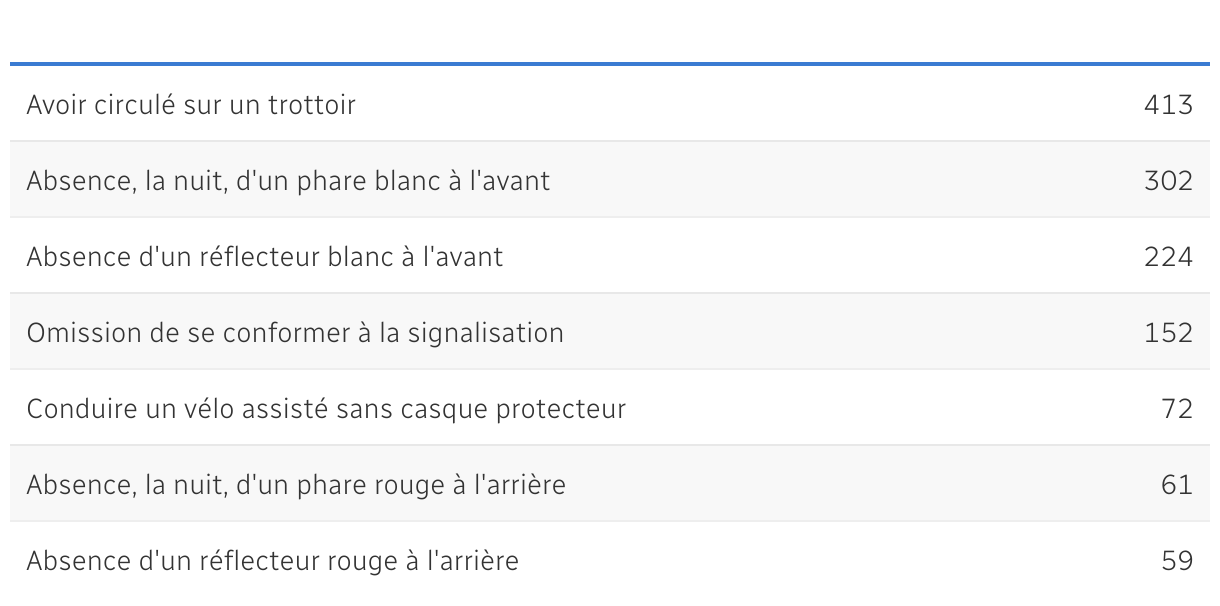
Task: Click the word "trottoir" in the first row
Action: point(312,105)
